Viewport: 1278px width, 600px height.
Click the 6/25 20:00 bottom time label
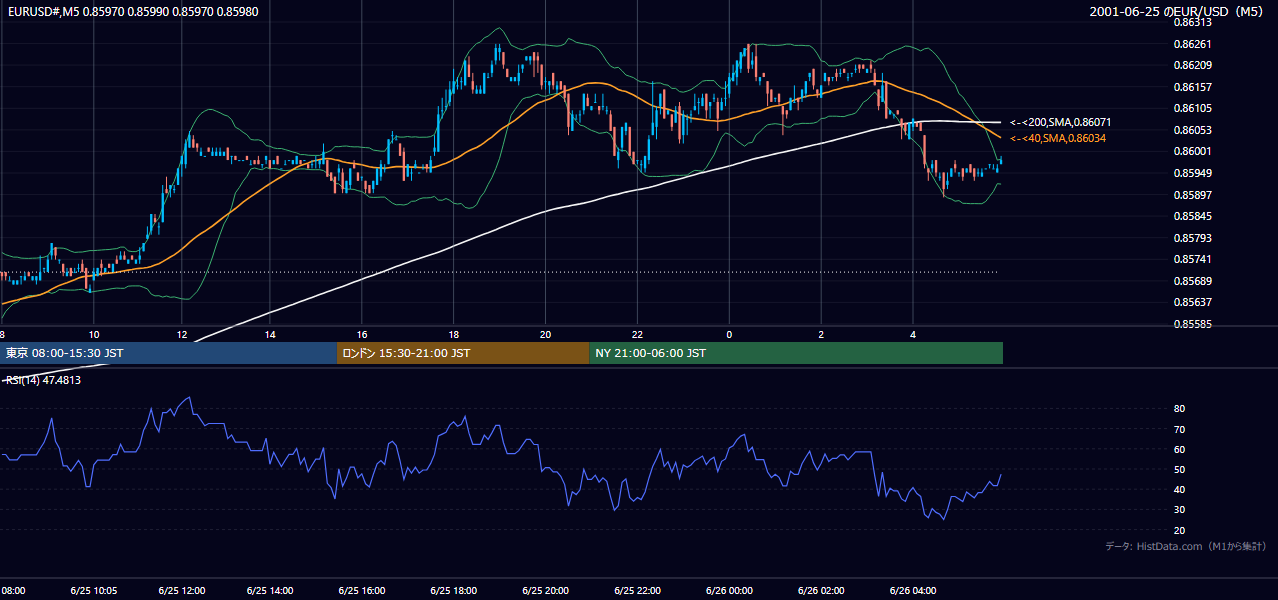[545, 591]
